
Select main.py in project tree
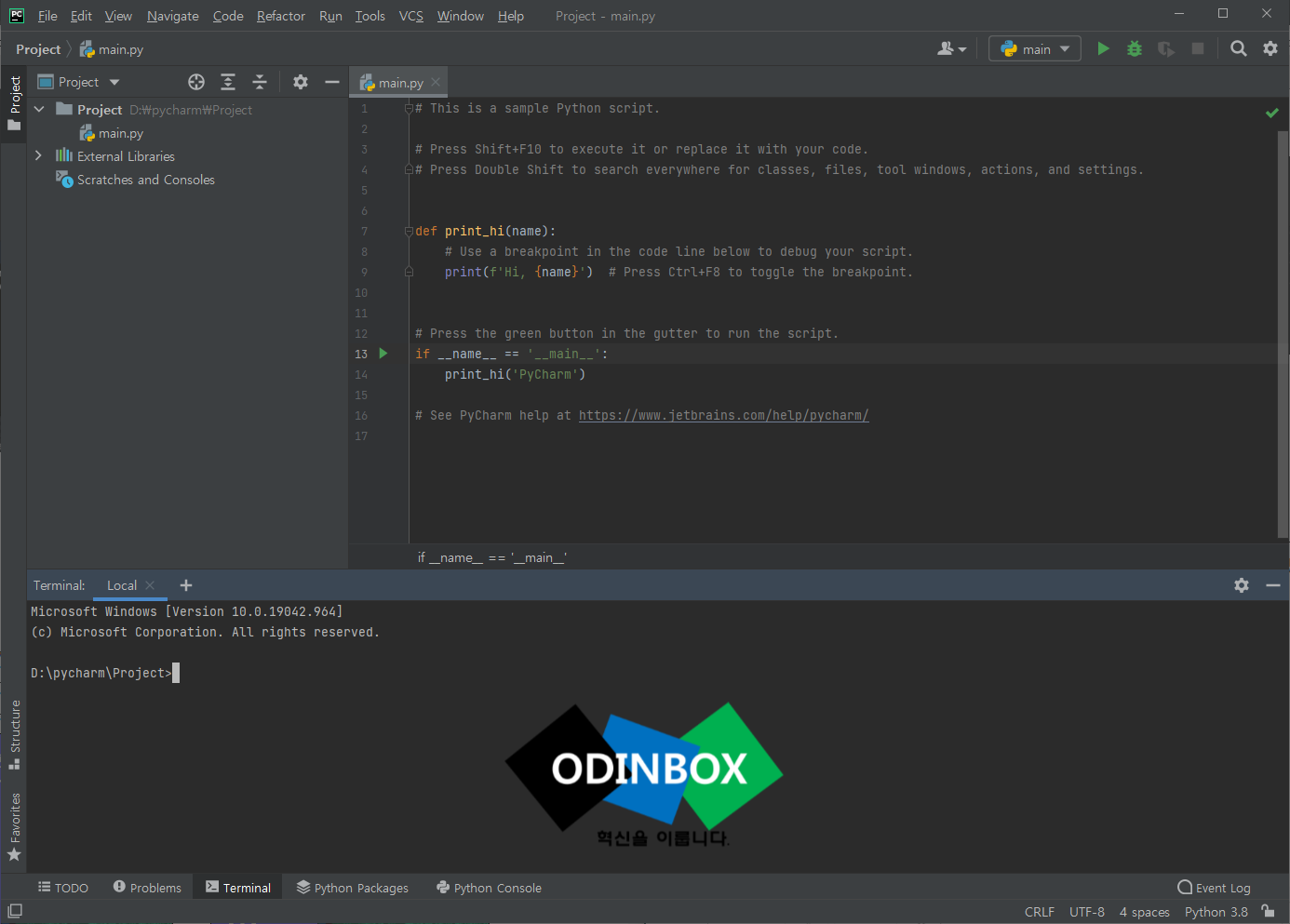111,133
